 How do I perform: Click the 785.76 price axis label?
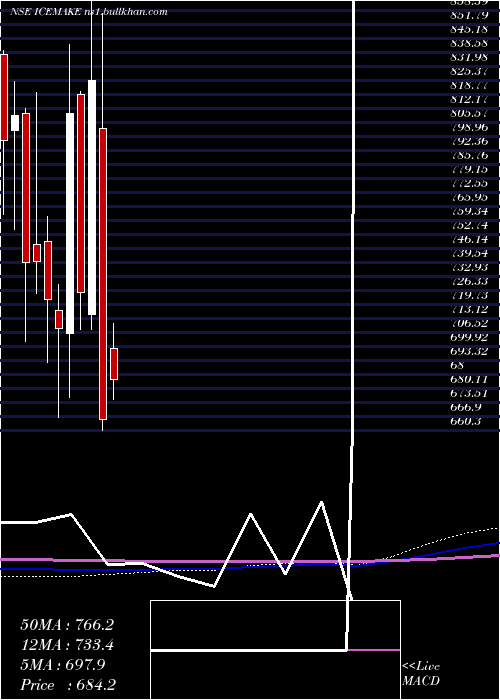click(469, 155)
